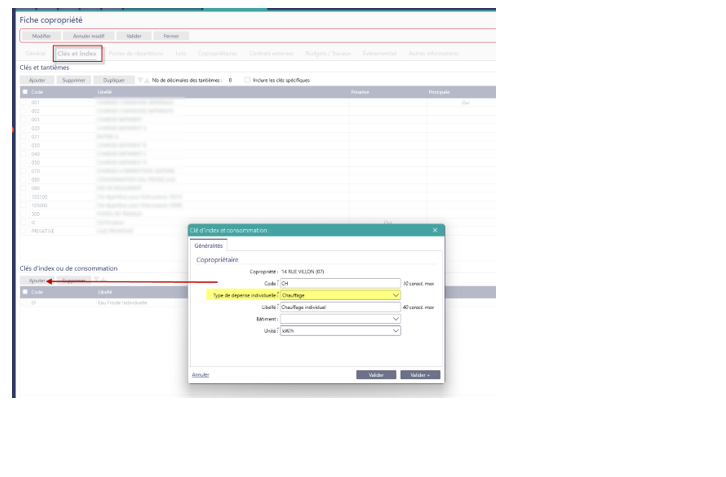Screen dimensions: 726x477
Task: Switch to the 'Clés et index' tab
Action: (77, 53)
